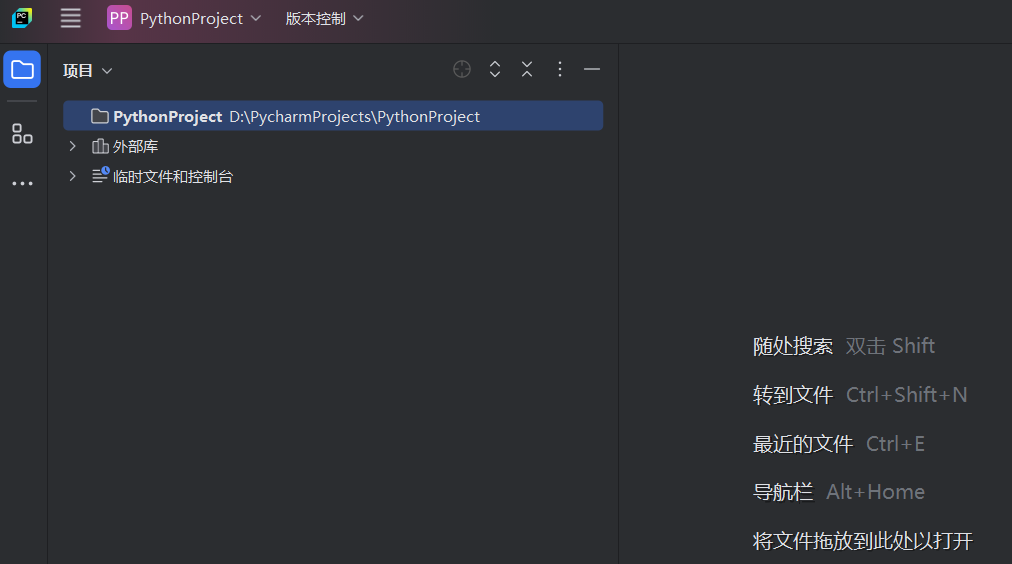Viewport: 1012px width, 564px height.
Task: Expand the 外部库 tree node
Action: click(x=72, y=146)
